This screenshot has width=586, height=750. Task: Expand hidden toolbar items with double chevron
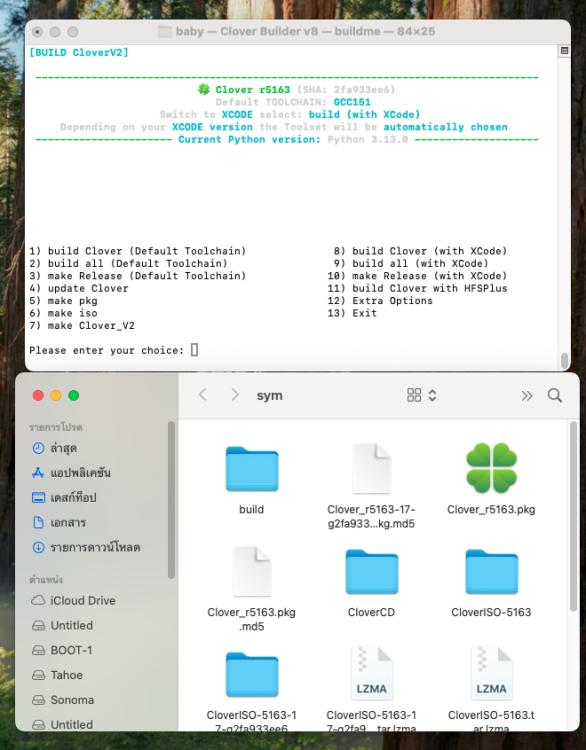(527, 396)
